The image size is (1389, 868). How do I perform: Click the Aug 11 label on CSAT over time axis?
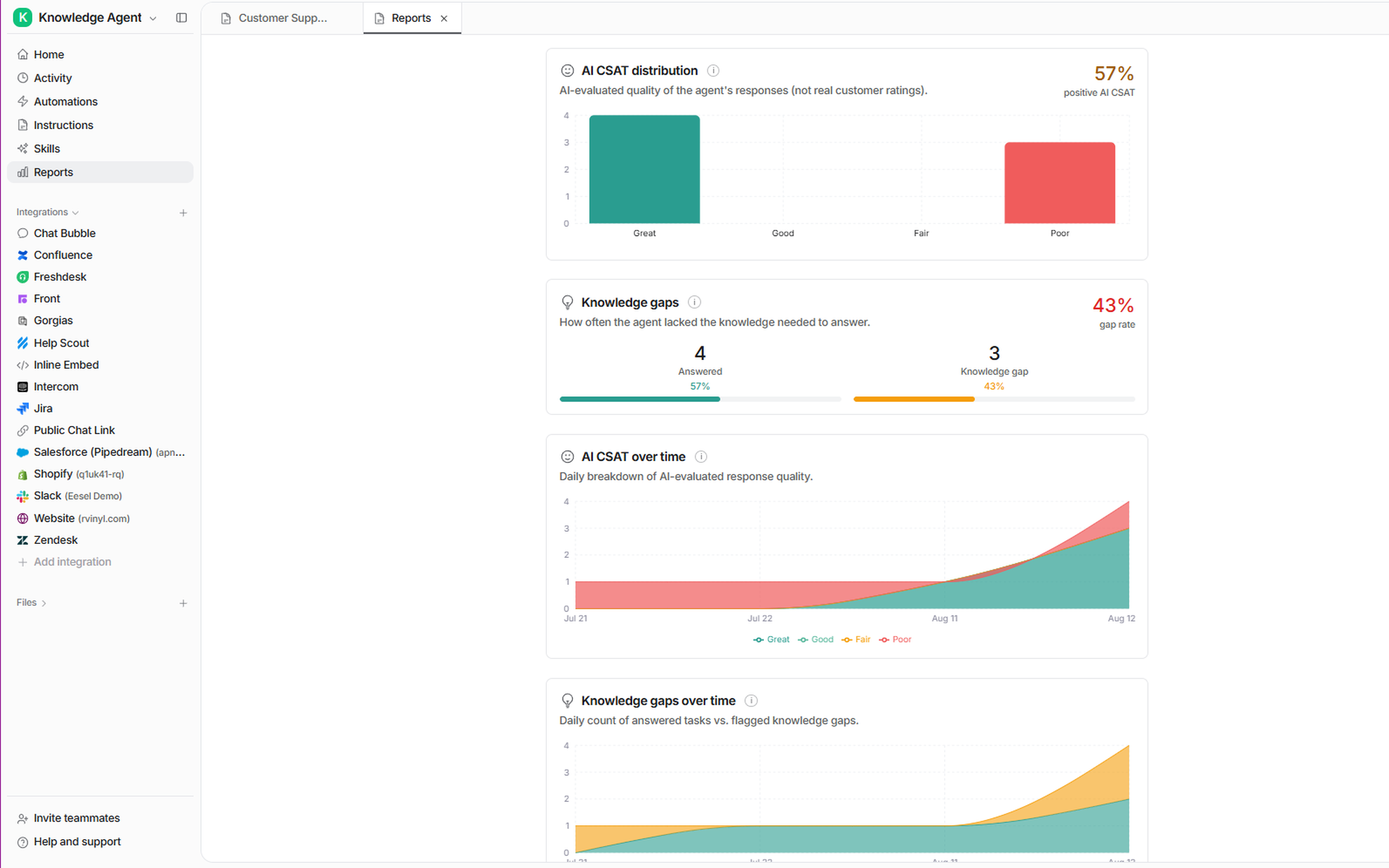pyautogui.click(x=945, y=619)
